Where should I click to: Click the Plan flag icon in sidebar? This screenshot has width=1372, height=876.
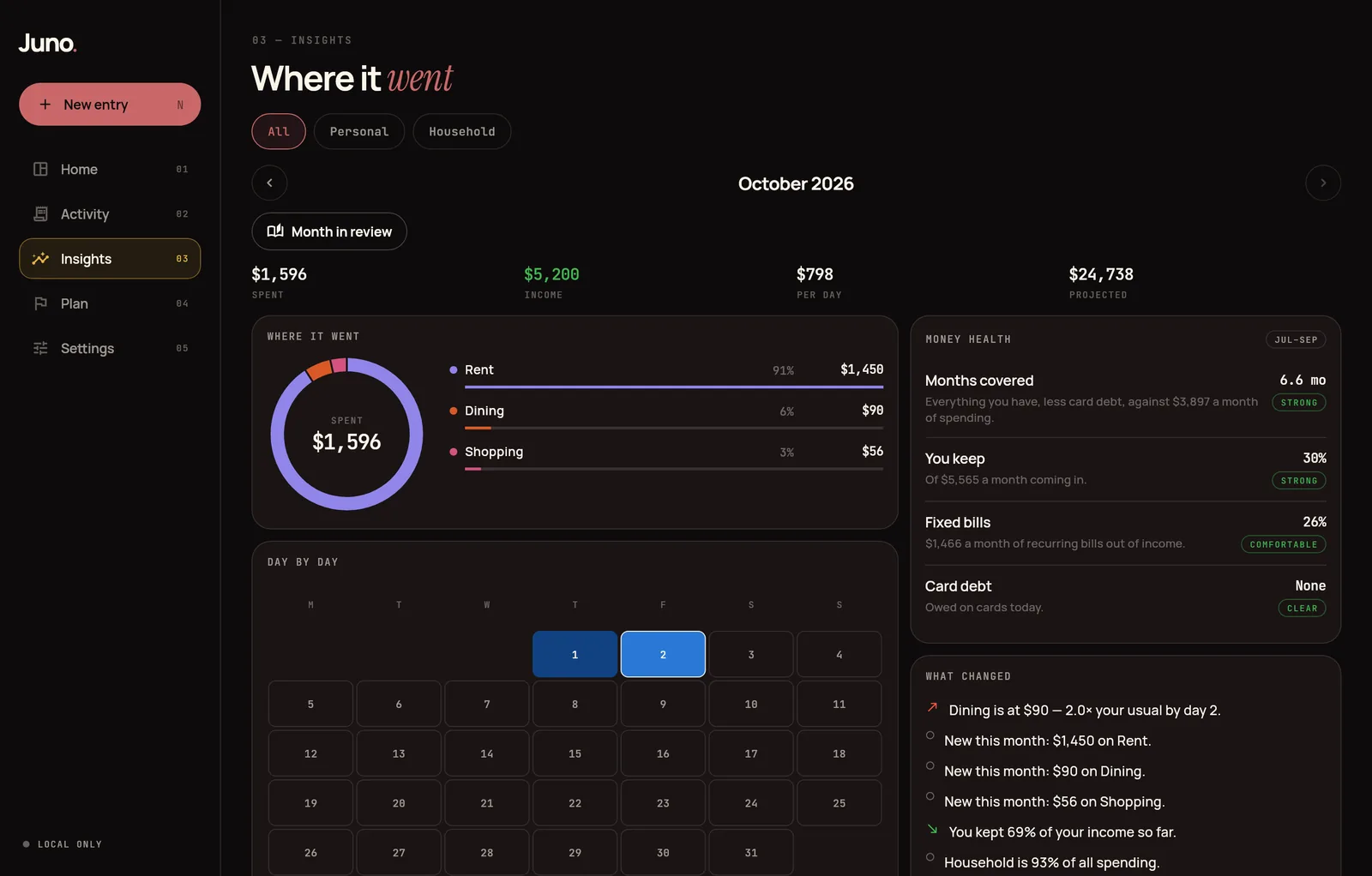(40, 303)
